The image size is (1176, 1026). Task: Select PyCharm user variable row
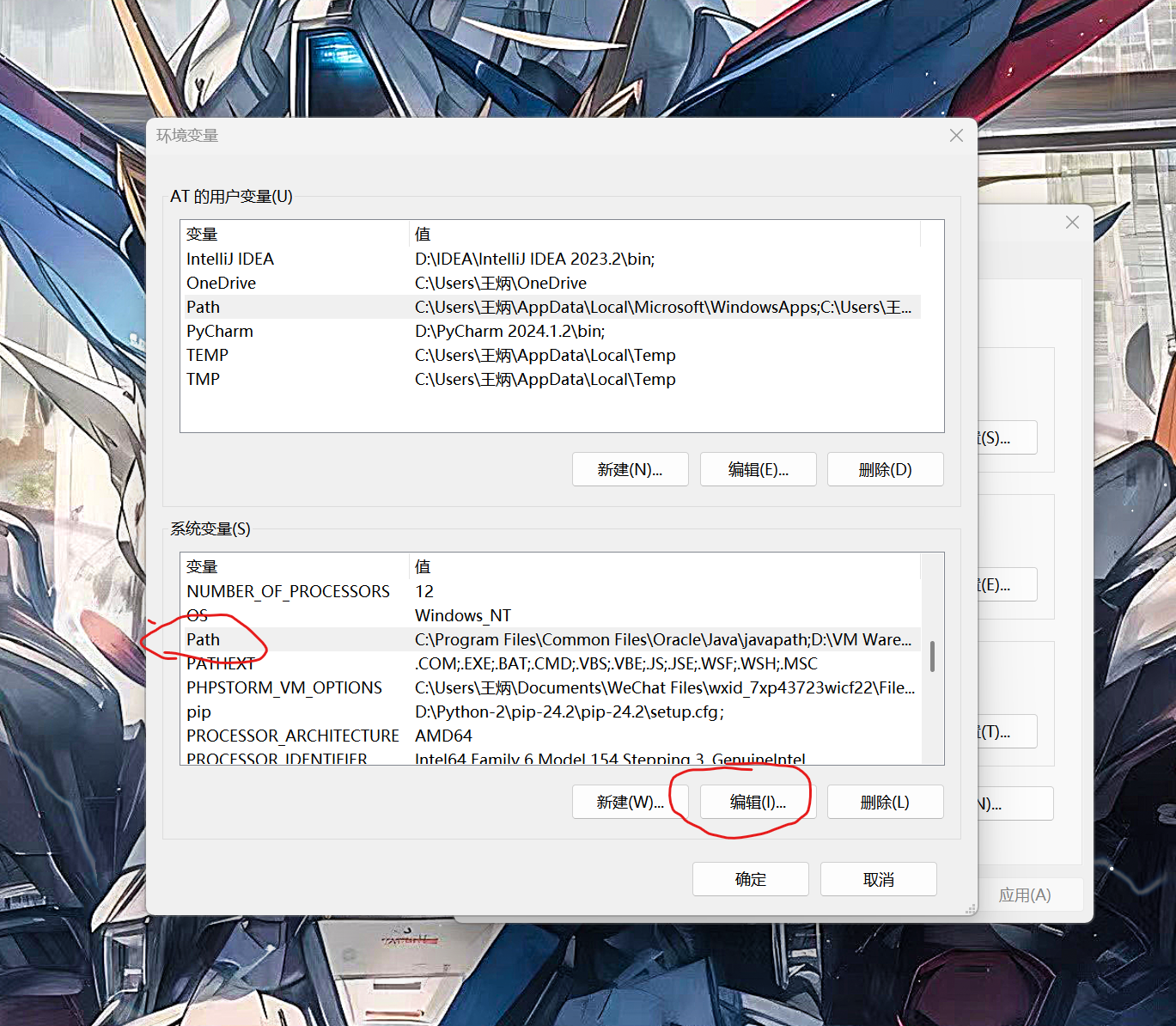[550, 331]
